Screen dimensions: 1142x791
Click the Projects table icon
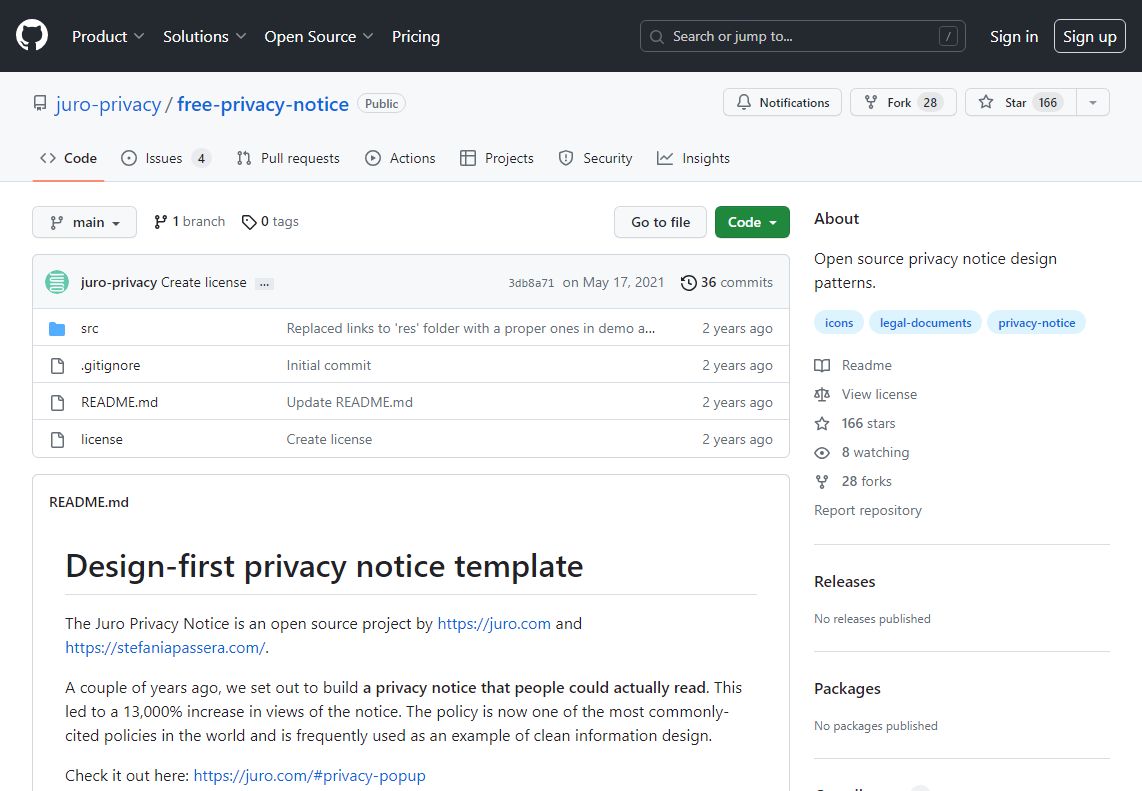[x=468, y=158]
